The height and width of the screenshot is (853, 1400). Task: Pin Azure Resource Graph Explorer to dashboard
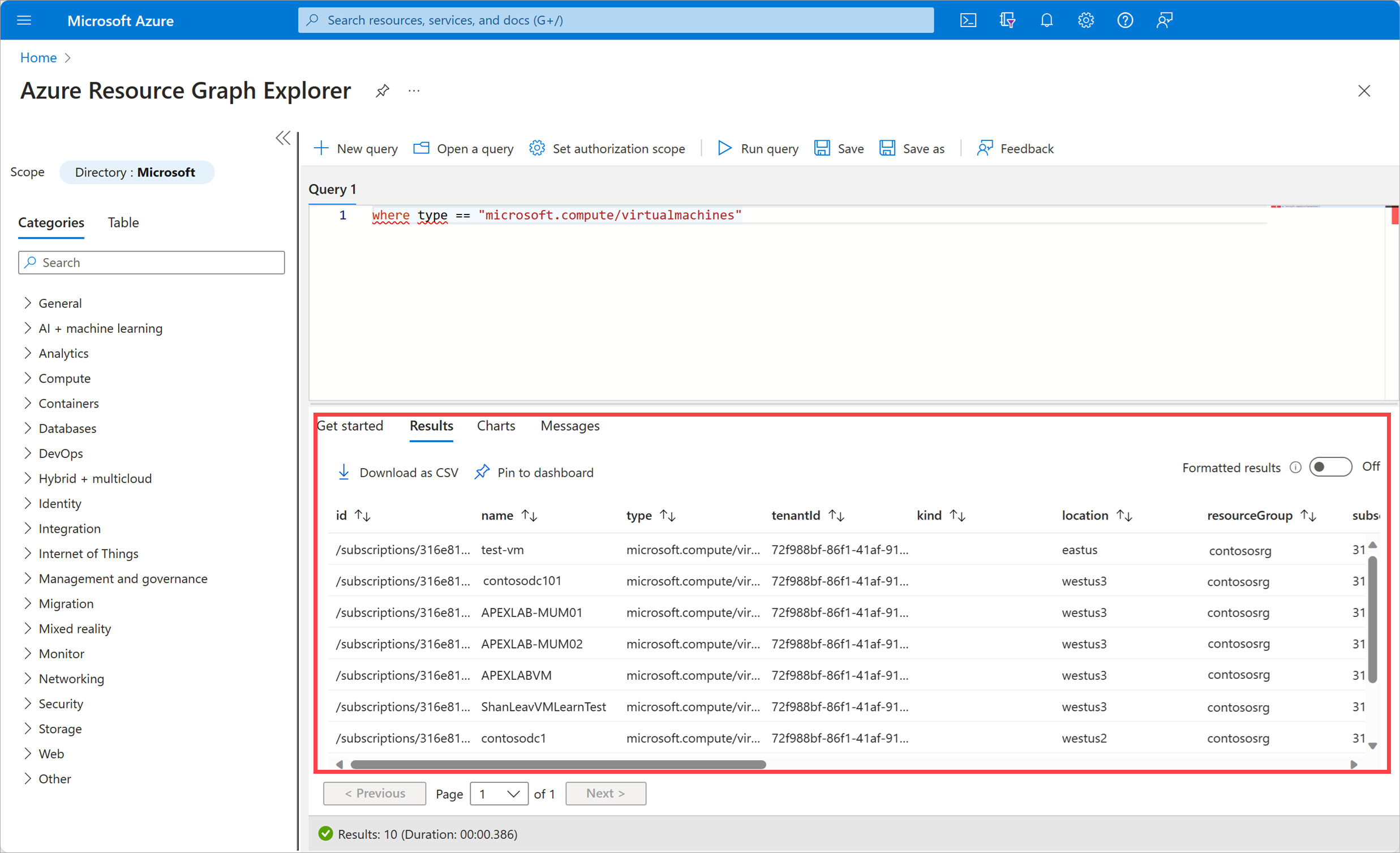click(383, 91)
